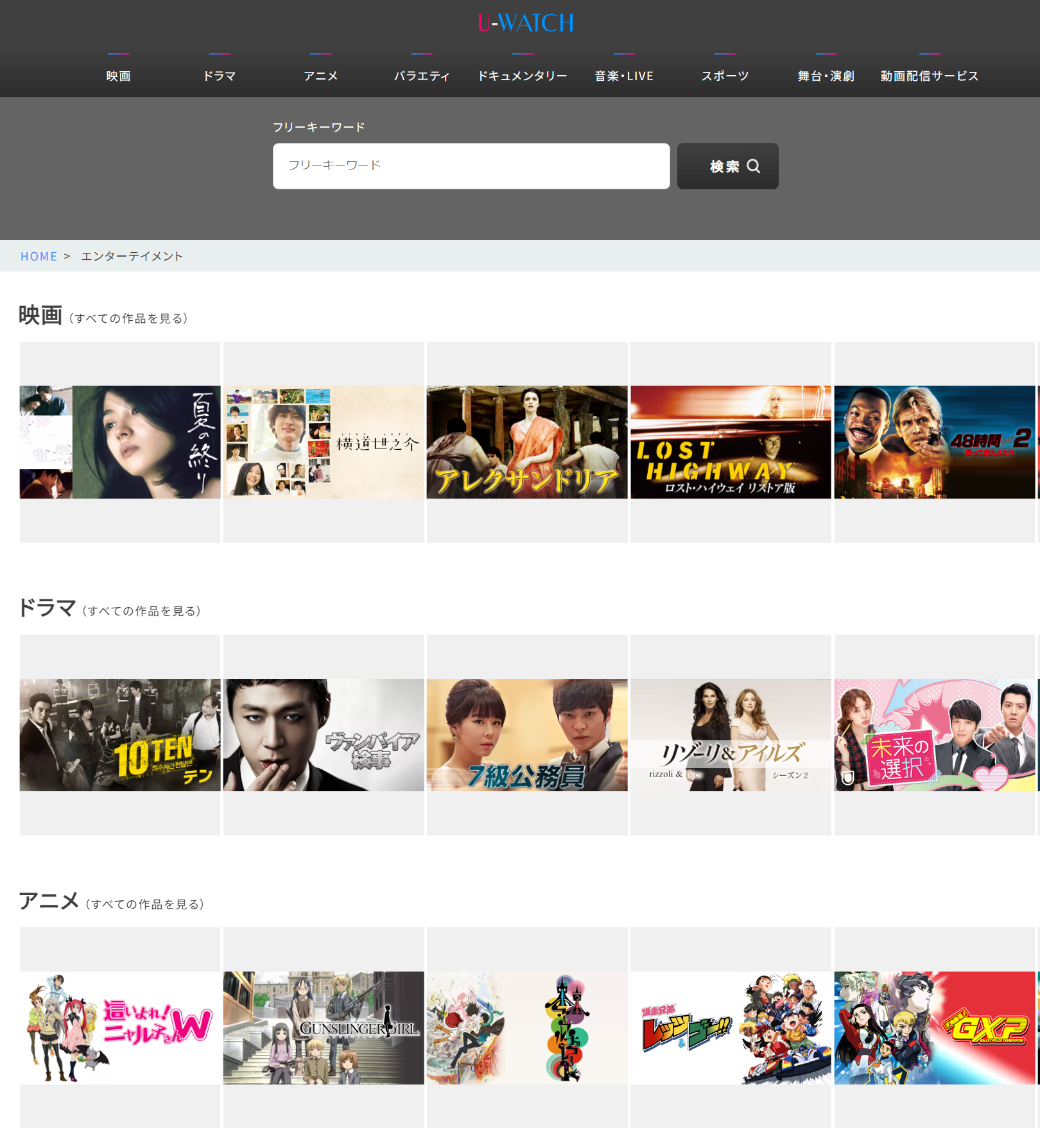
Task: Open the レッツ&ゴー!! anime thumbnail
Action: [731, 1027]
